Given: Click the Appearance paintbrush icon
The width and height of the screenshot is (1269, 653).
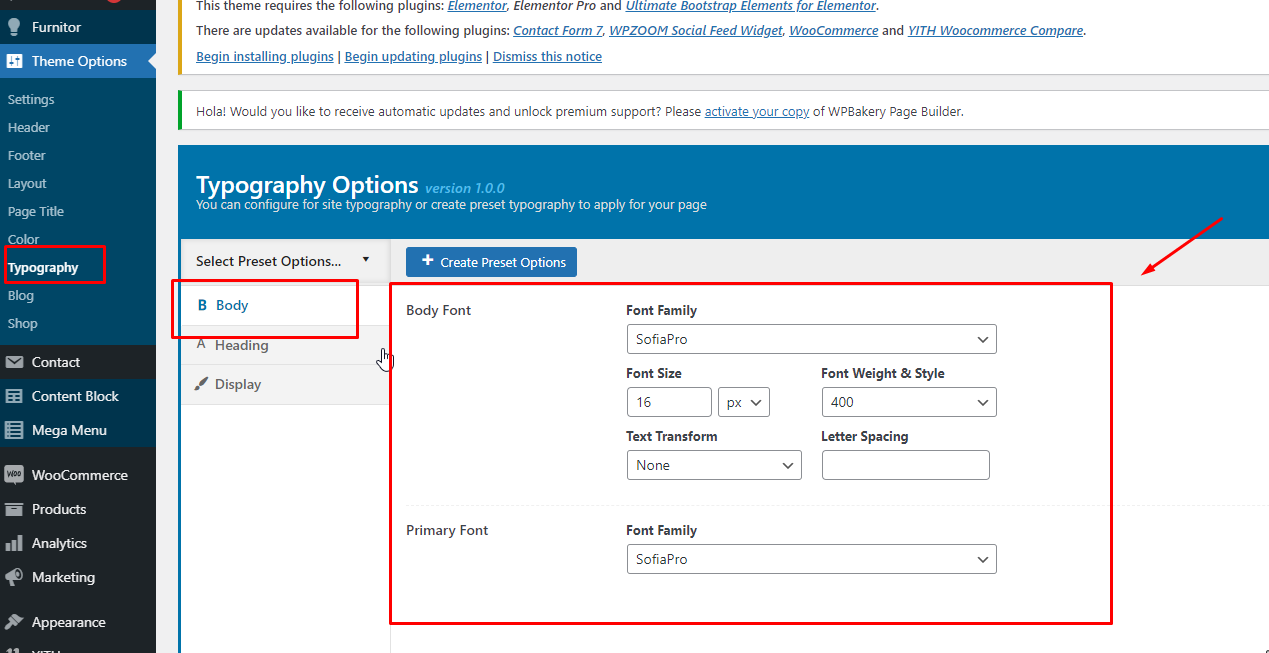Looking at the screenshot, I should tap(14, 622).
